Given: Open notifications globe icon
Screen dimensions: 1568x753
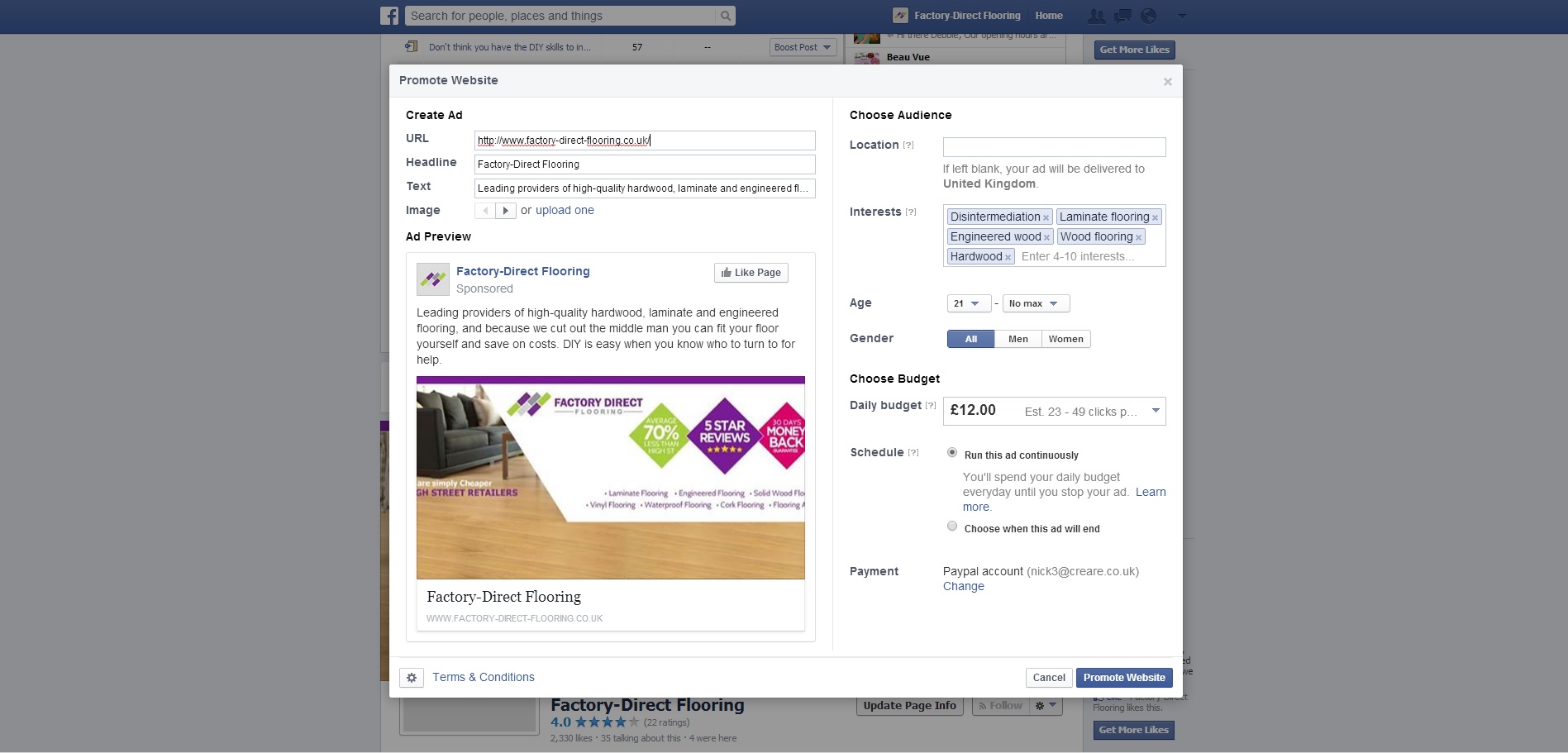Looking at the screenshot, I should point(1148,16).
